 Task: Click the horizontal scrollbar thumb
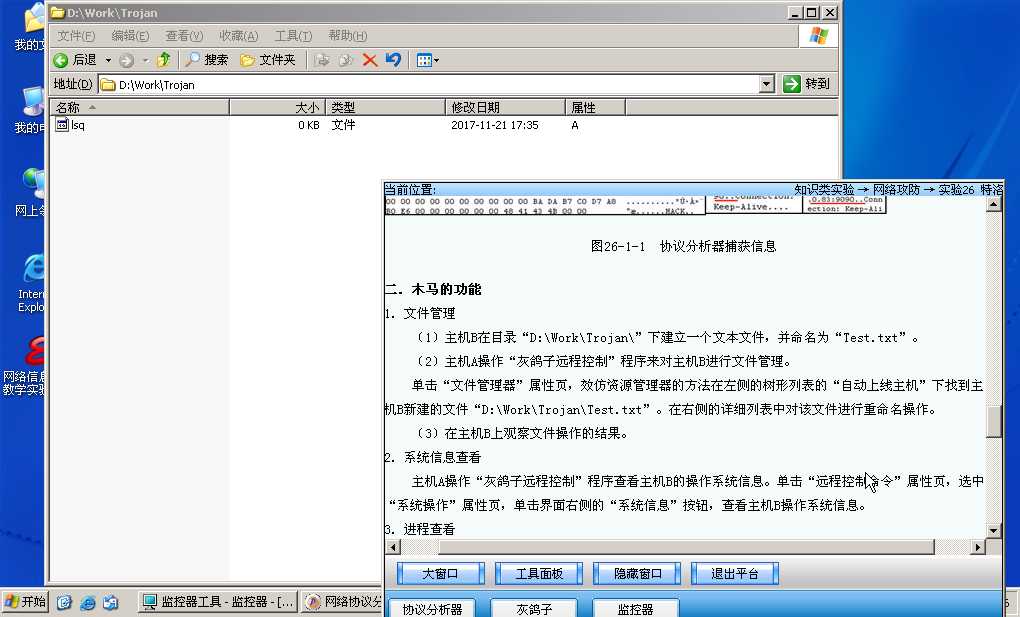pyautogui.click(x=686, y=547)
